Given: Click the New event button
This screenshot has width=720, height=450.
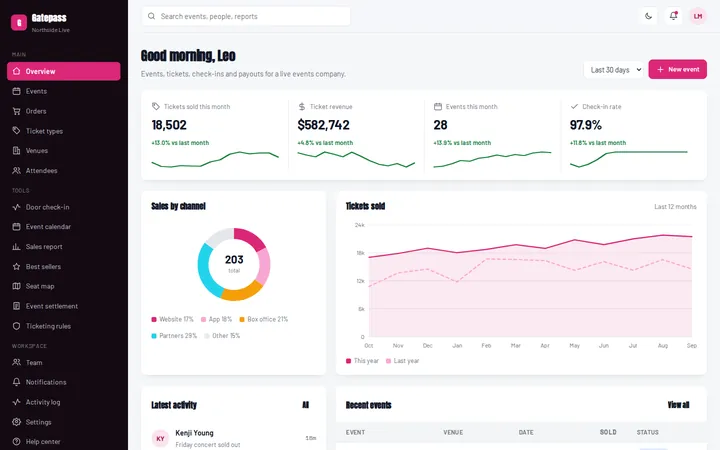Looking at the screenshot, I should tap(677, 69).
